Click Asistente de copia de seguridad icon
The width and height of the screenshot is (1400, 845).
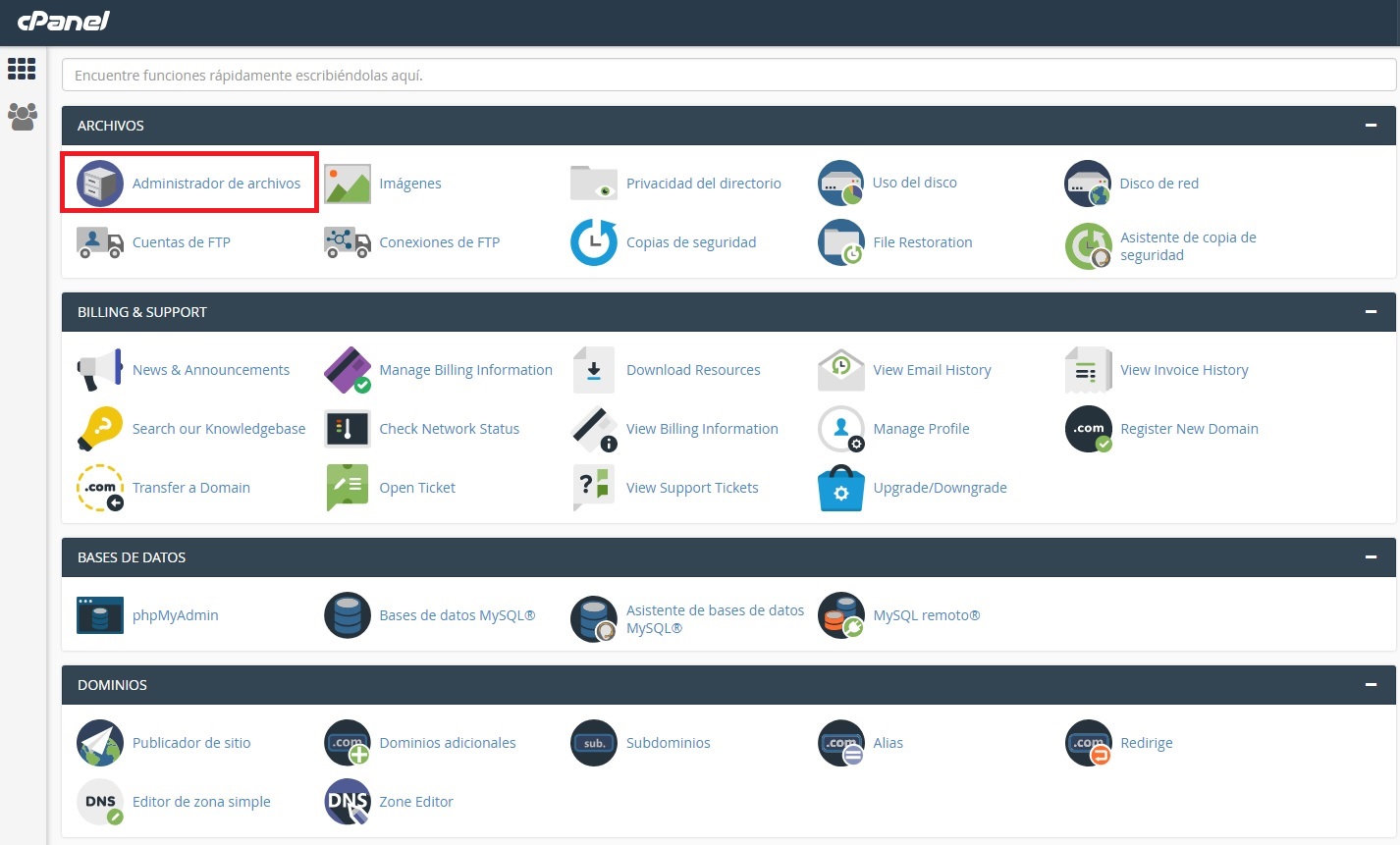(x=1088, y=246)
